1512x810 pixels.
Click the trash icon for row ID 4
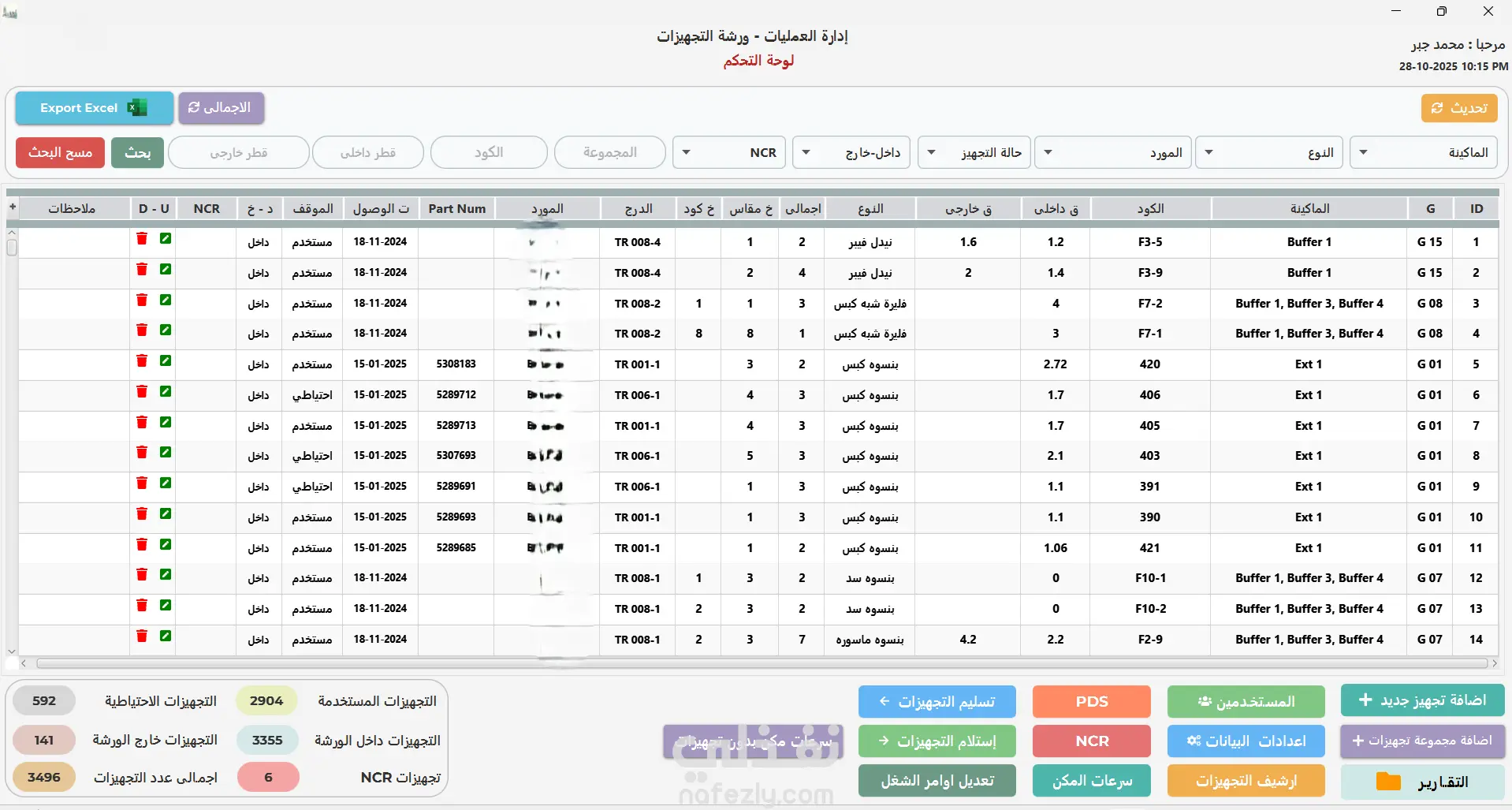tap(142, 330)
